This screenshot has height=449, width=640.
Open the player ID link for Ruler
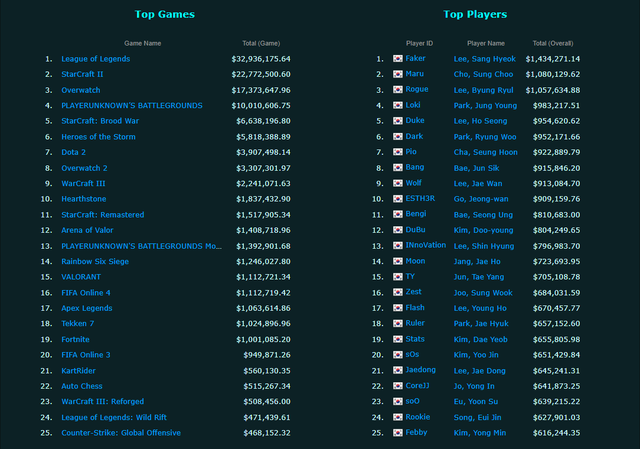pyautogui.click(x=416, y=324)
